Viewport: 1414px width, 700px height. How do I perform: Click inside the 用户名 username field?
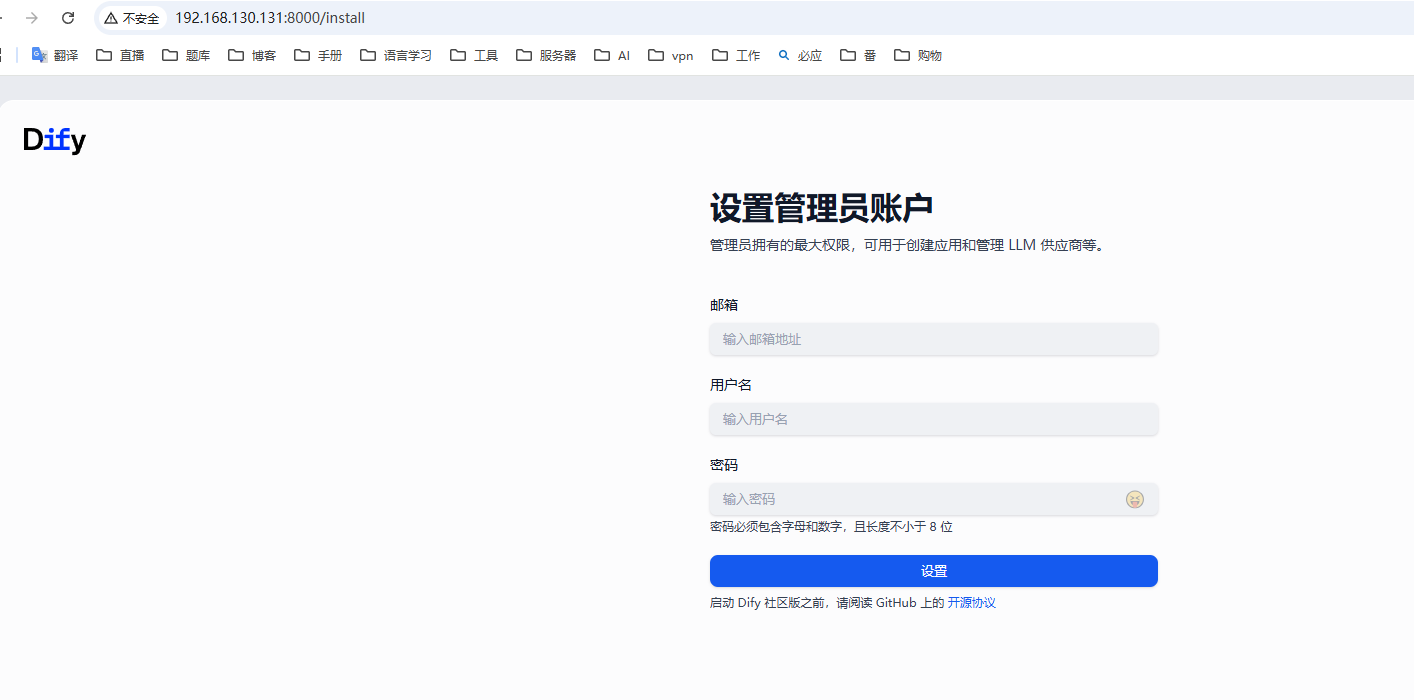point(933,419)
